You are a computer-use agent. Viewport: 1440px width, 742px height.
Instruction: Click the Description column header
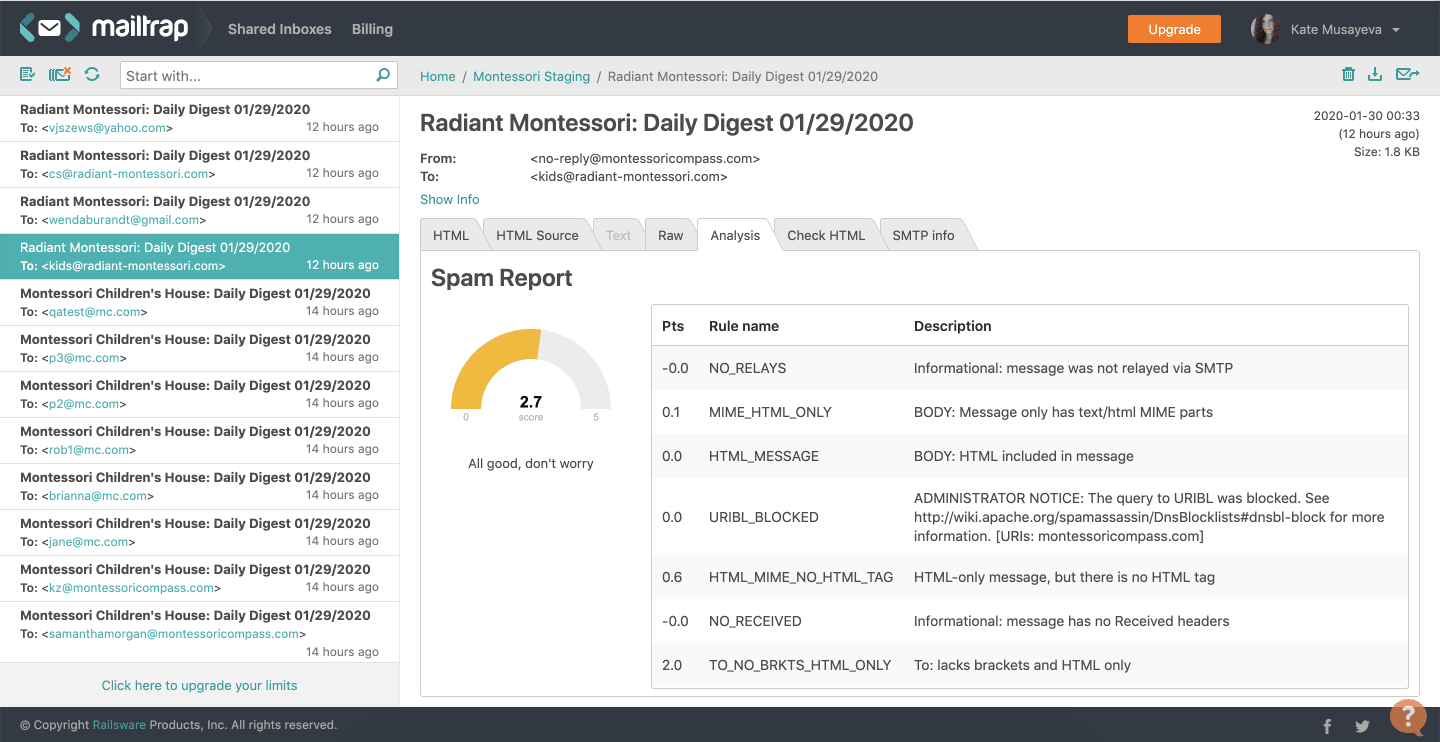tap(953, 326)
